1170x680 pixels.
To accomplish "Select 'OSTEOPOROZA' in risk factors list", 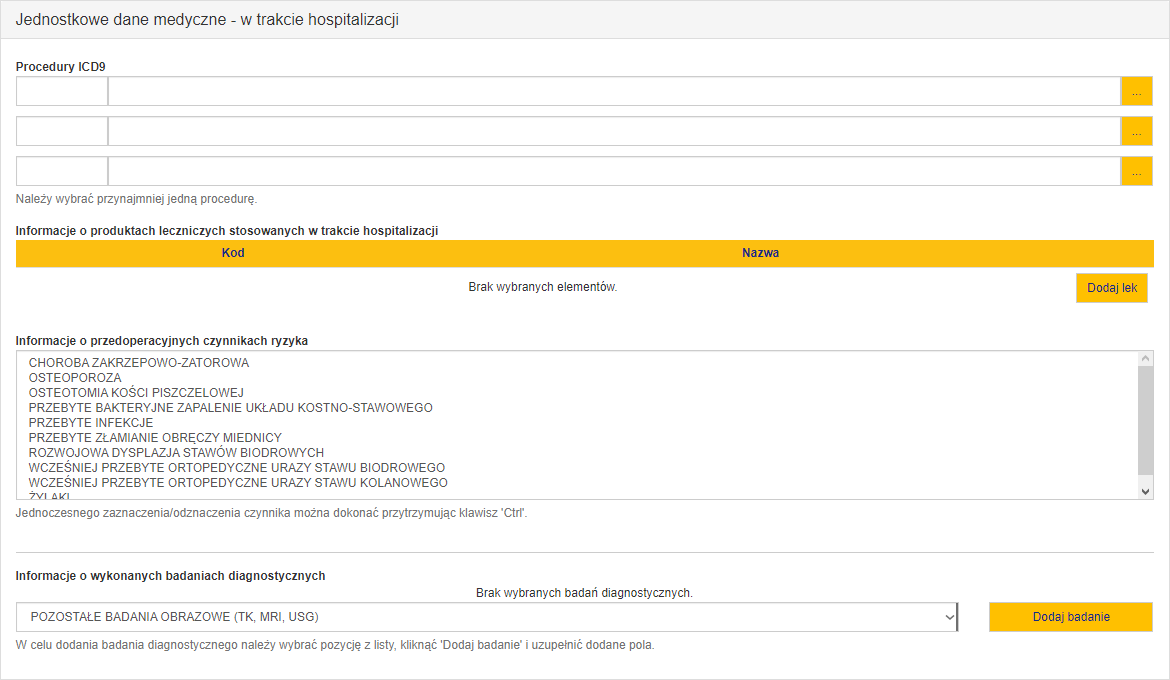I will click(x=75, y=378).
